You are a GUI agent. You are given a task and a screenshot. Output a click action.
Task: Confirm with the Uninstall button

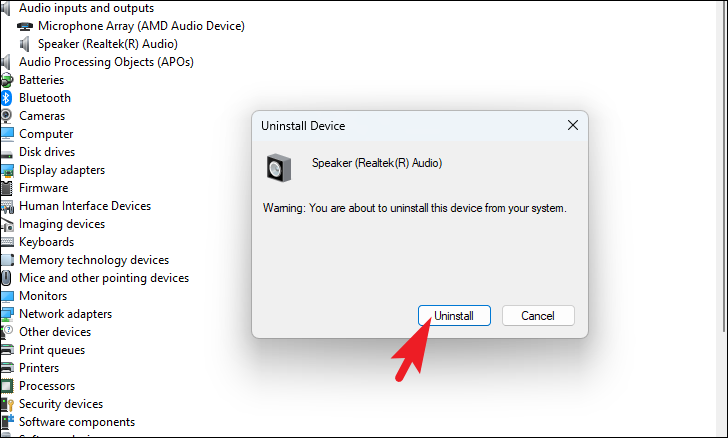(454, 316)
